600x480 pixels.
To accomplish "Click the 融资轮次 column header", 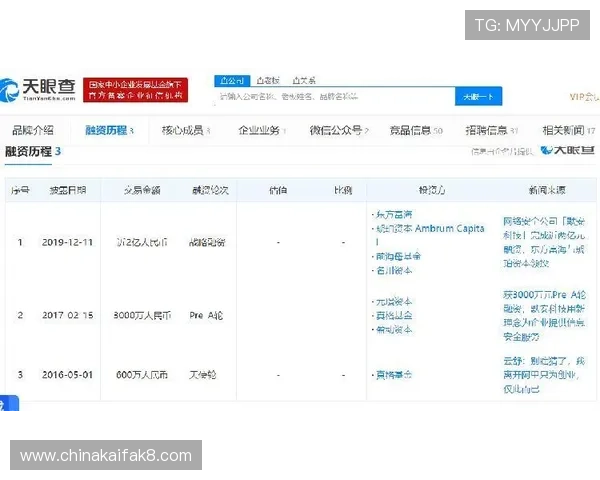I will click(x=210, y=190).
